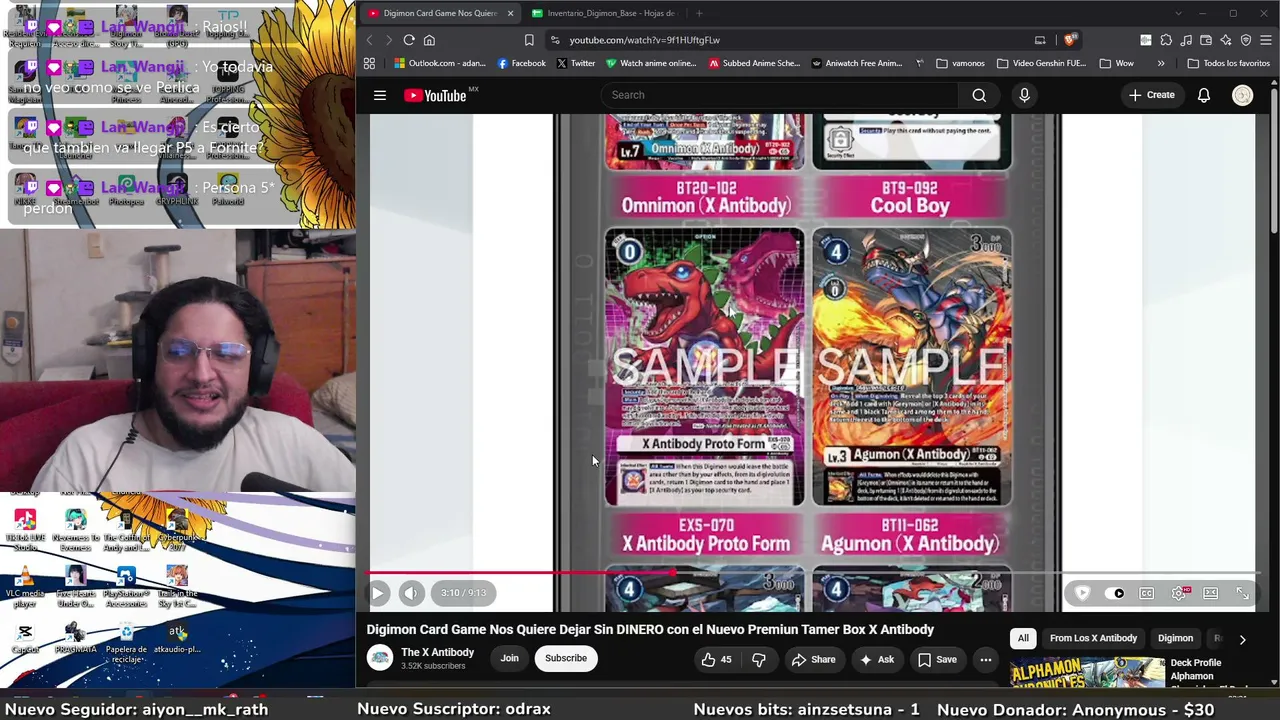Open a new browser tab plus button

pos(698,13)
